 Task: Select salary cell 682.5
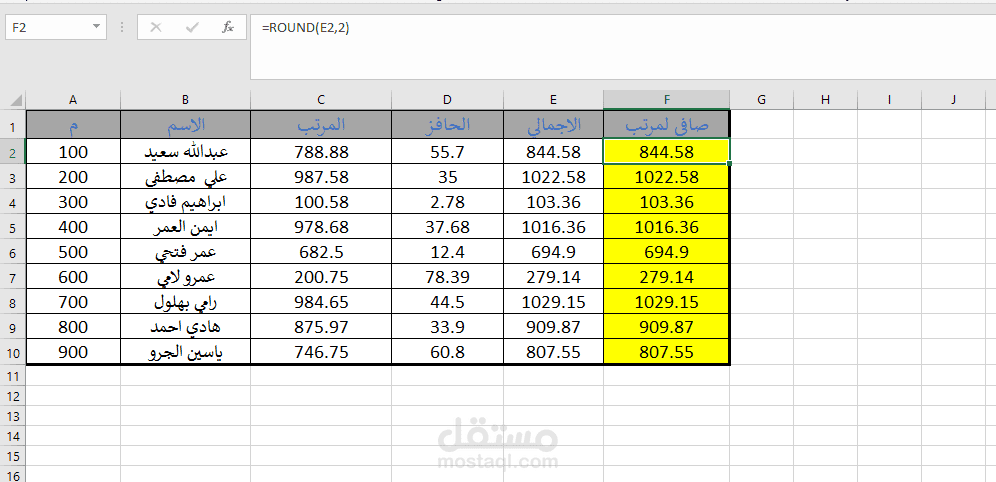click(321, 252)
